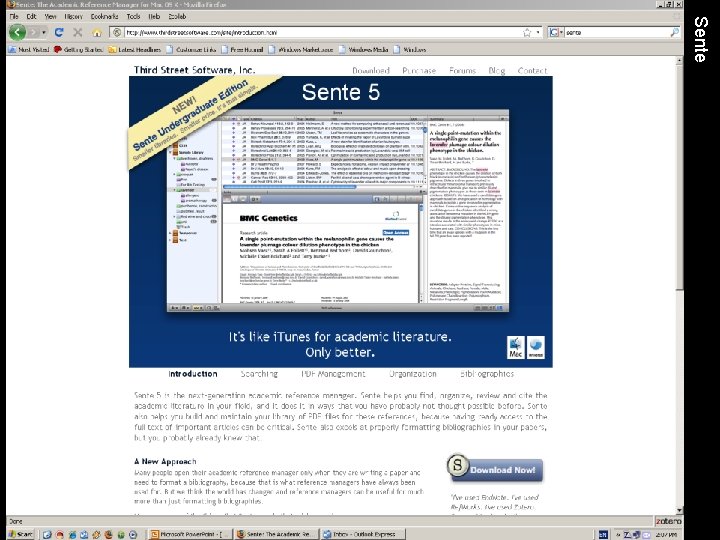Viewport: 720px width, 540px height.
Task: Switch to Inbox - Outlook Express taskbar button
Action: point(363,534)
